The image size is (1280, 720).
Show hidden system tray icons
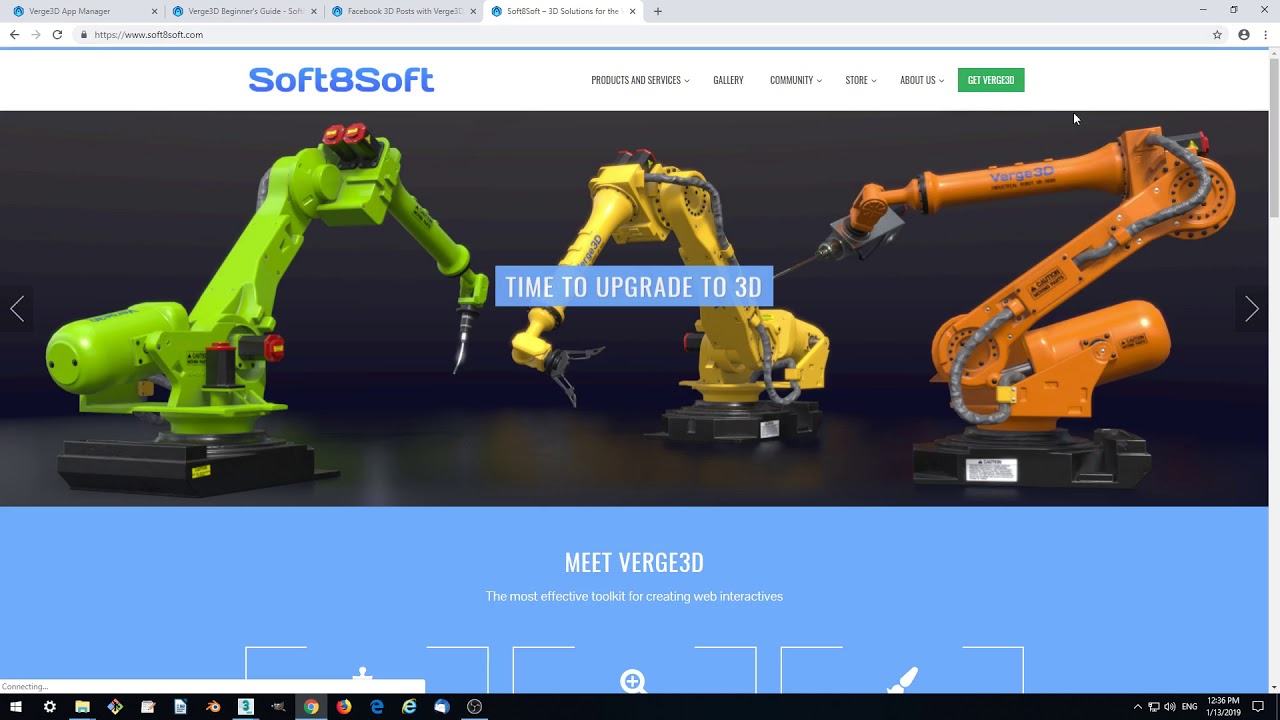click(x=1137, y=706)
